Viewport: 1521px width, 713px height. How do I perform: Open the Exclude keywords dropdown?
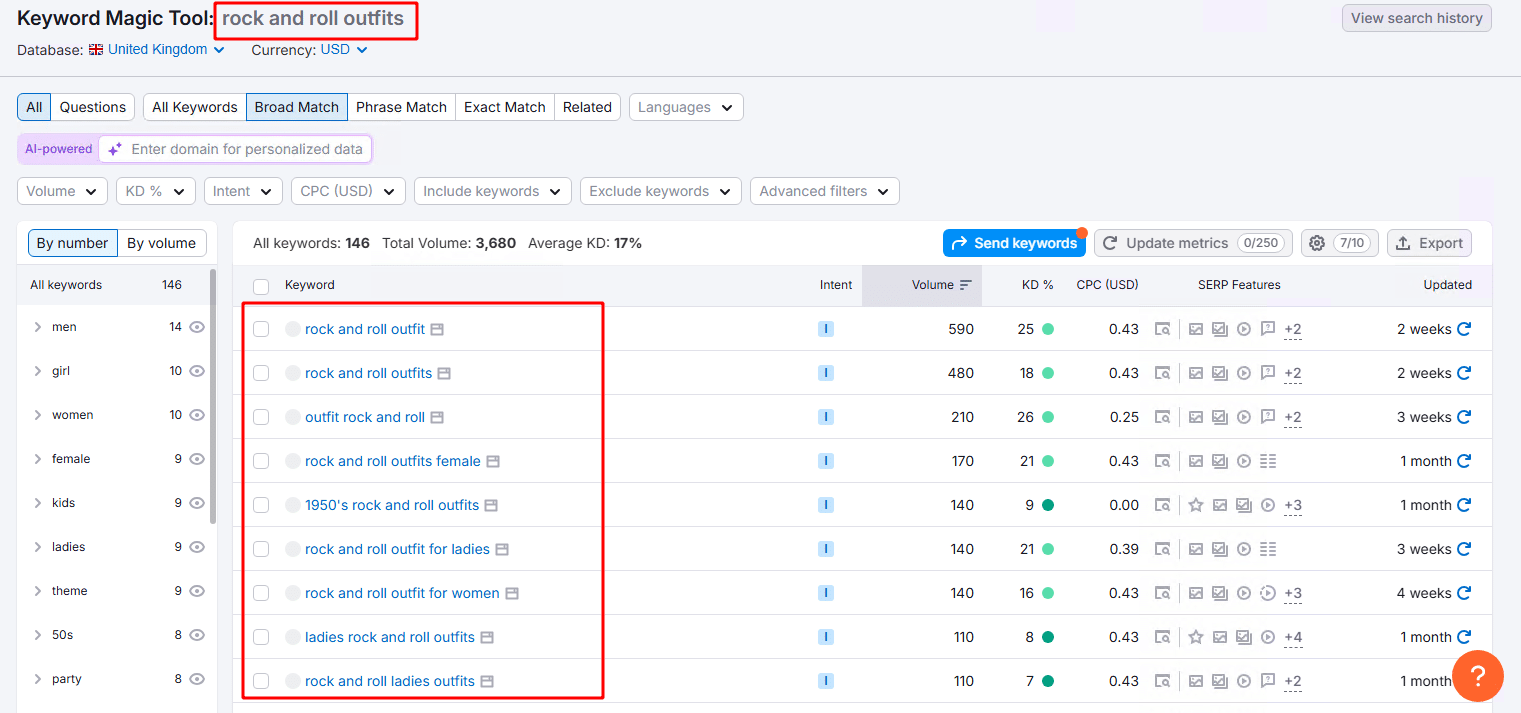(661, 191)
